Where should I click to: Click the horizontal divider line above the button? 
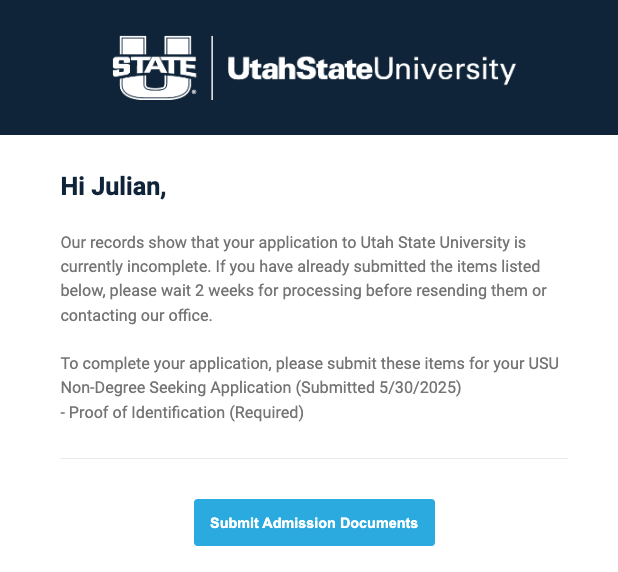(x=314, y=458)
